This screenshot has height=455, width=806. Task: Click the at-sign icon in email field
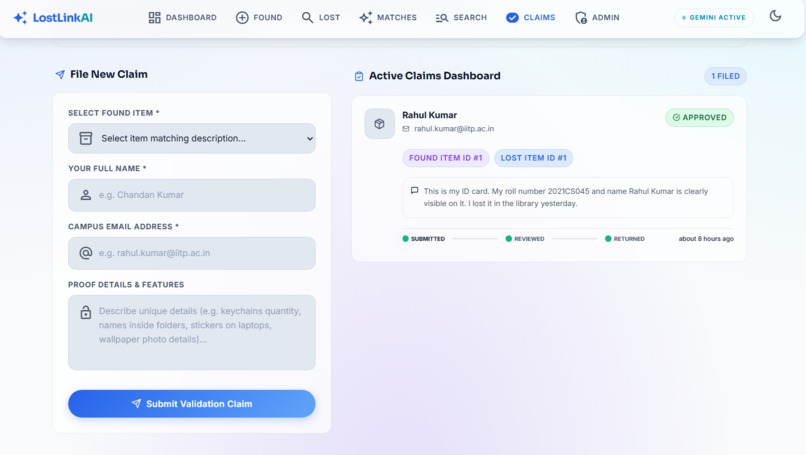[x=86, y=253]
